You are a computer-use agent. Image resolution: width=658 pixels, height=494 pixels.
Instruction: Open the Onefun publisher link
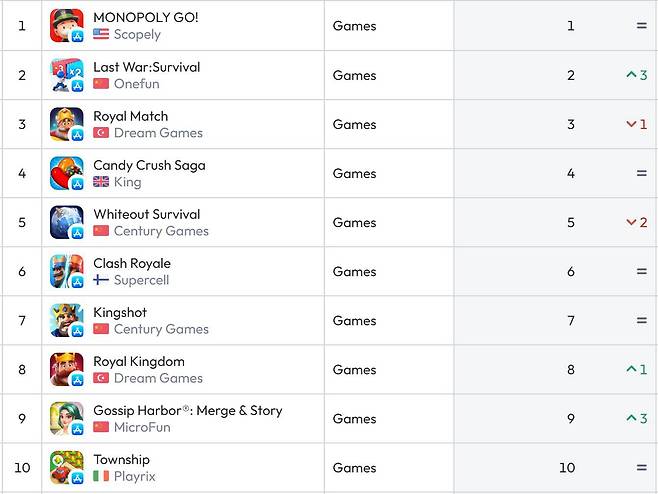point(135,84)
